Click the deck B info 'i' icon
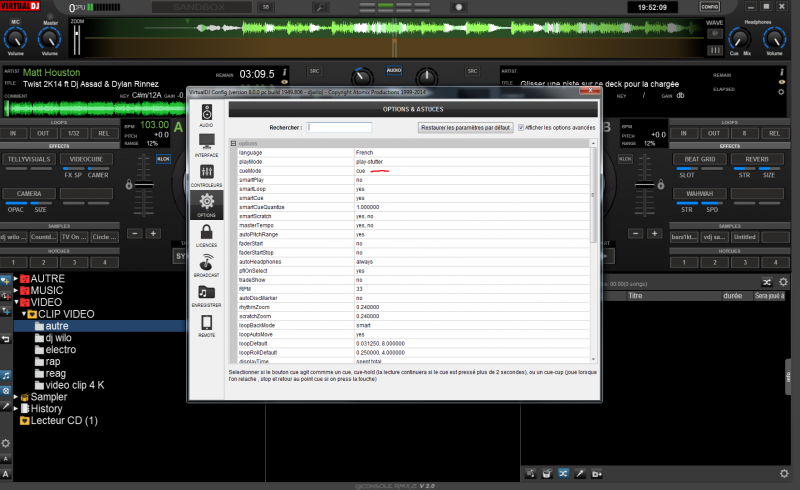The image size is (800, 490). click(781, 72)
